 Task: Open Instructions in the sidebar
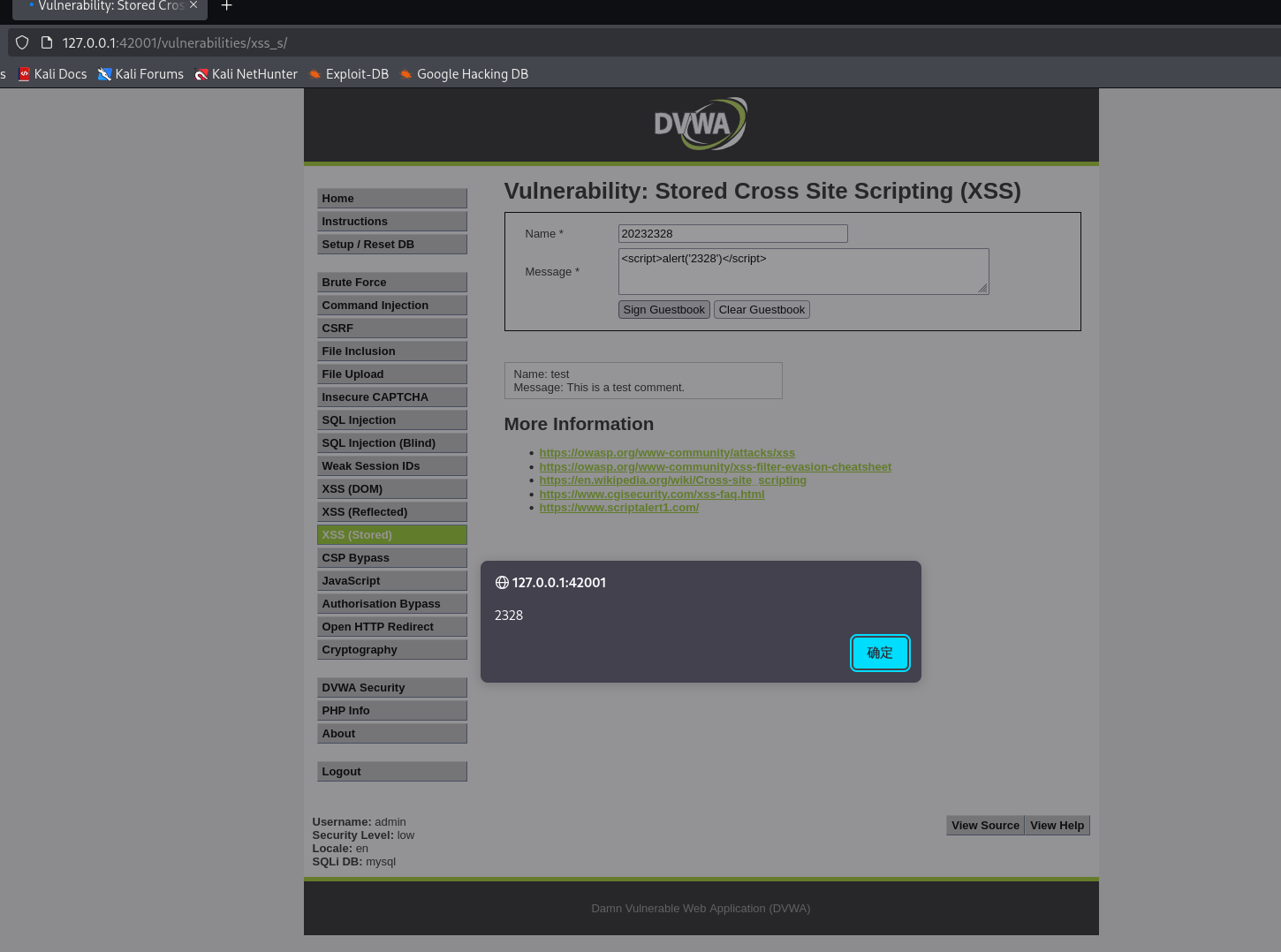click(391, 221)
